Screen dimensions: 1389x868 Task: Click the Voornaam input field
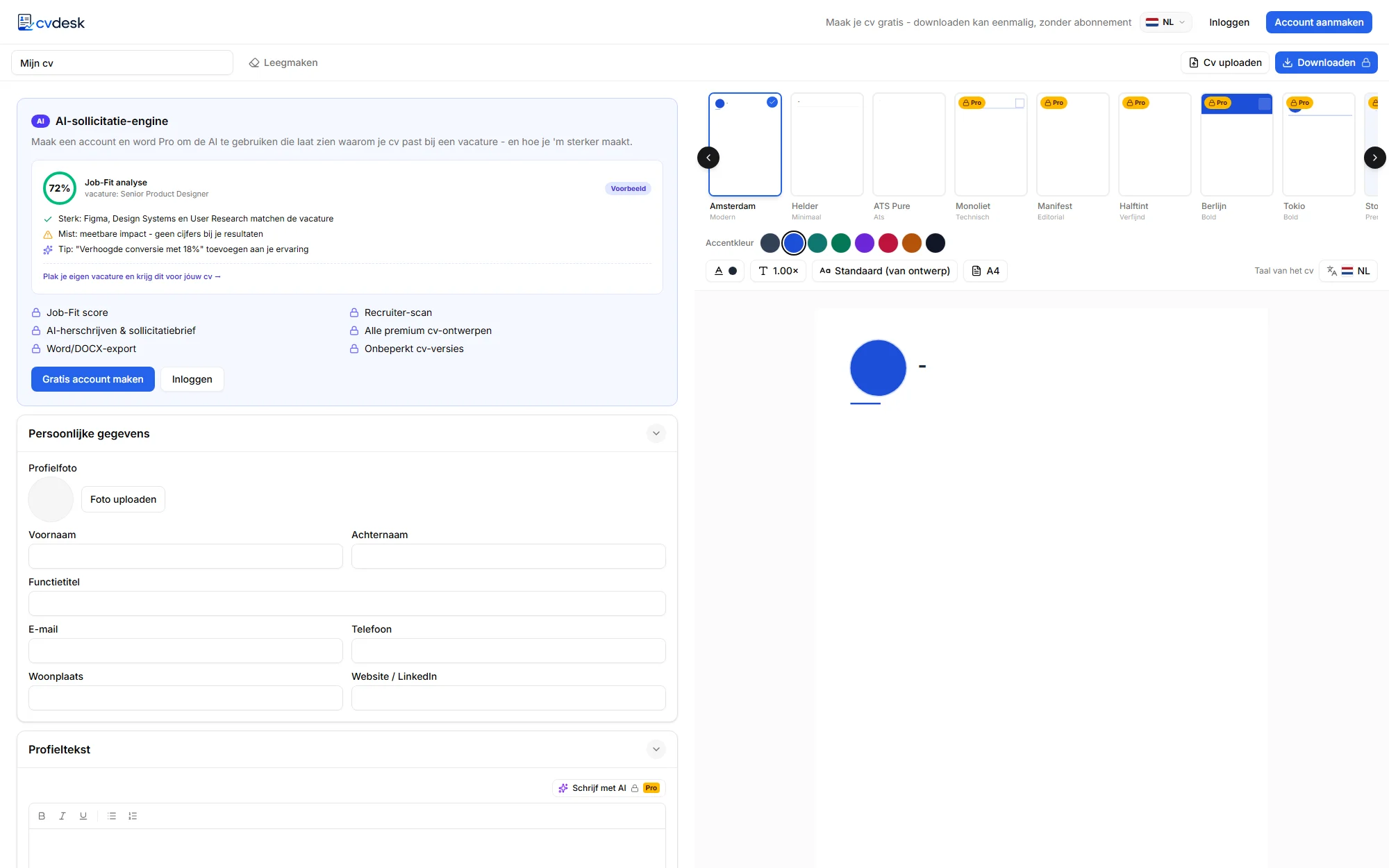pos(185,556)
